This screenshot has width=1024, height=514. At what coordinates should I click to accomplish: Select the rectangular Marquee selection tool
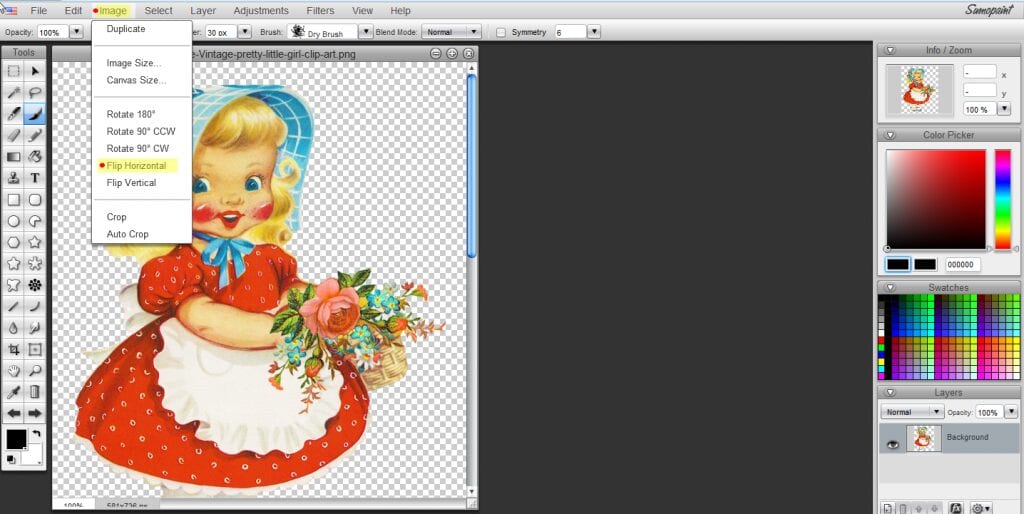pos(14,71)
